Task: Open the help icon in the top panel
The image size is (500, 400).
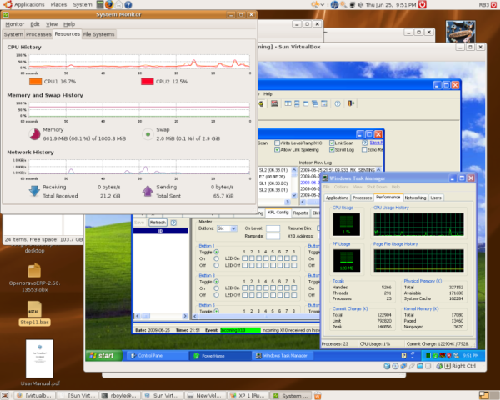Action: point(128,5)
